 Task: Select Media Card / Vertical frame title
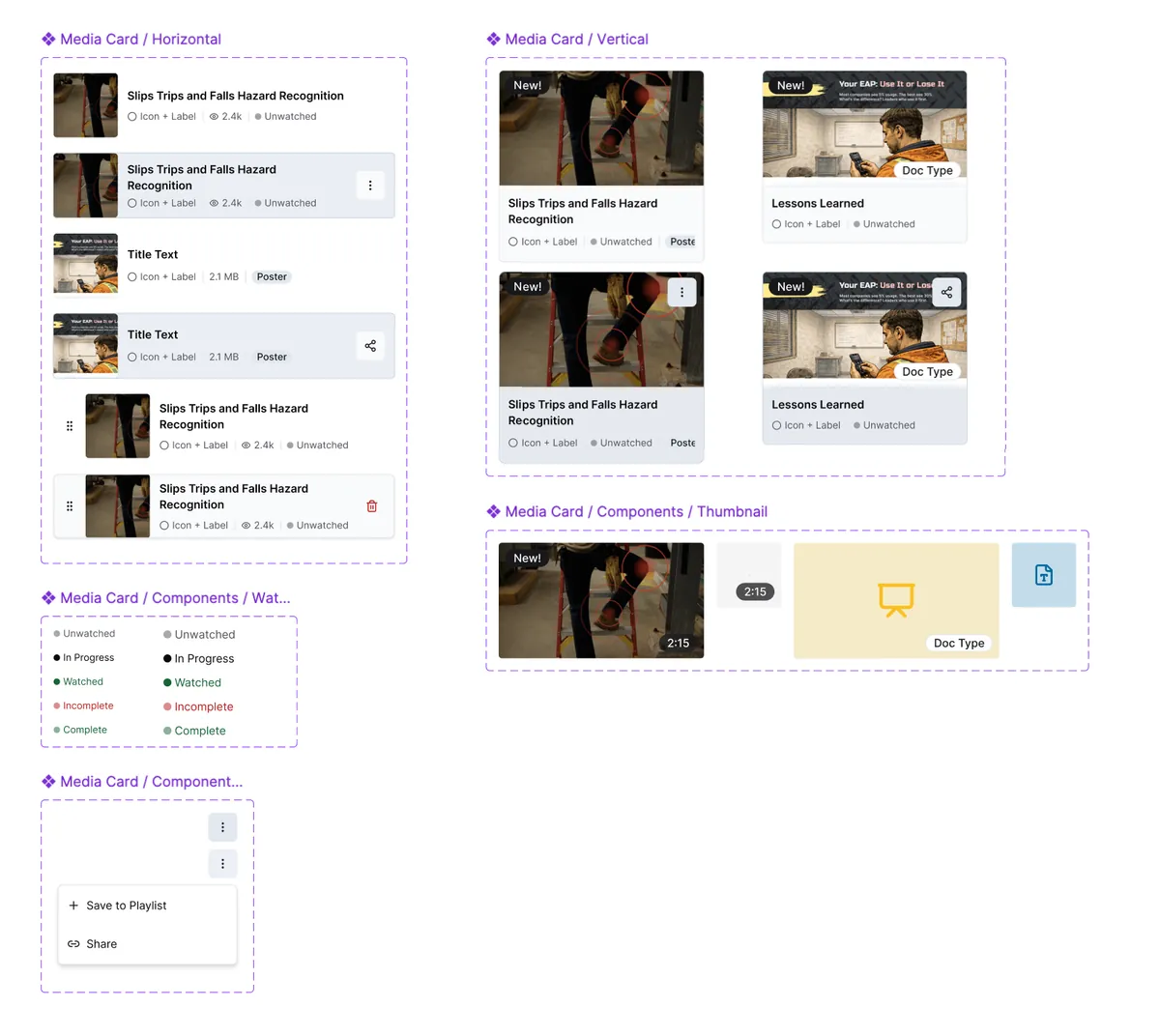(x=576, y=40)
